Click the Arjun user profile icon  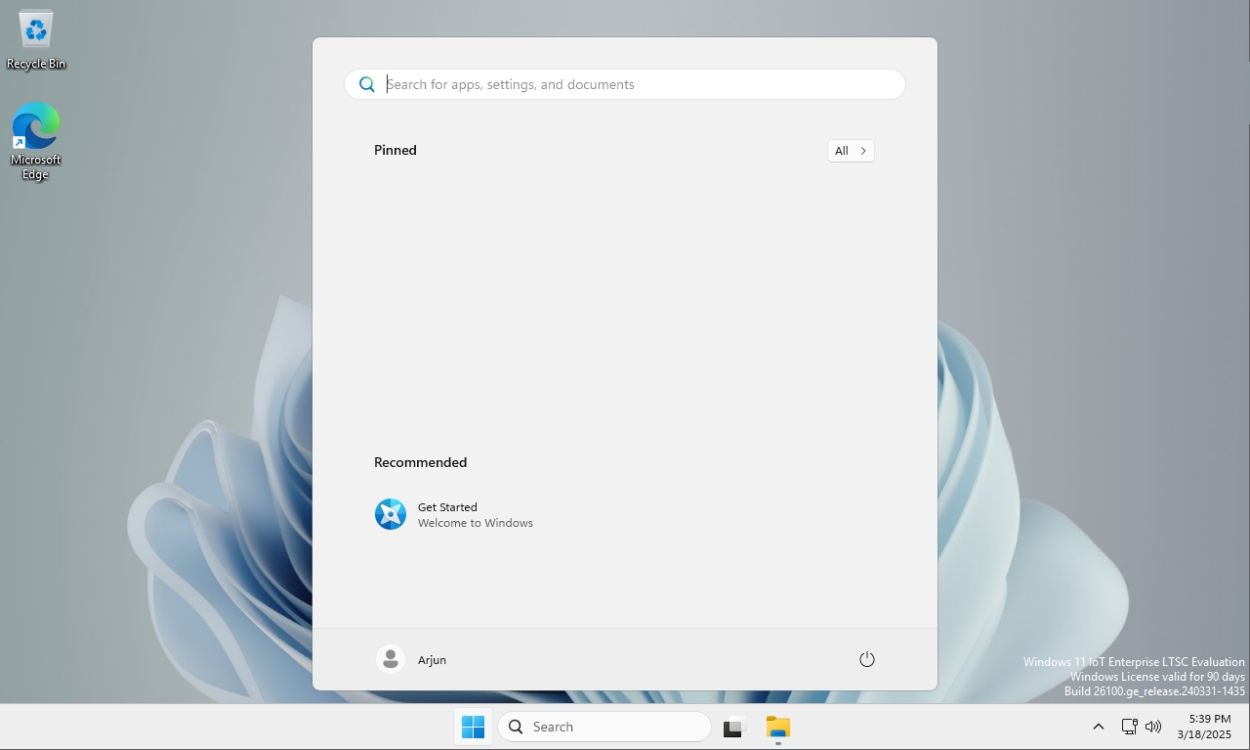(x=390, y=659)
